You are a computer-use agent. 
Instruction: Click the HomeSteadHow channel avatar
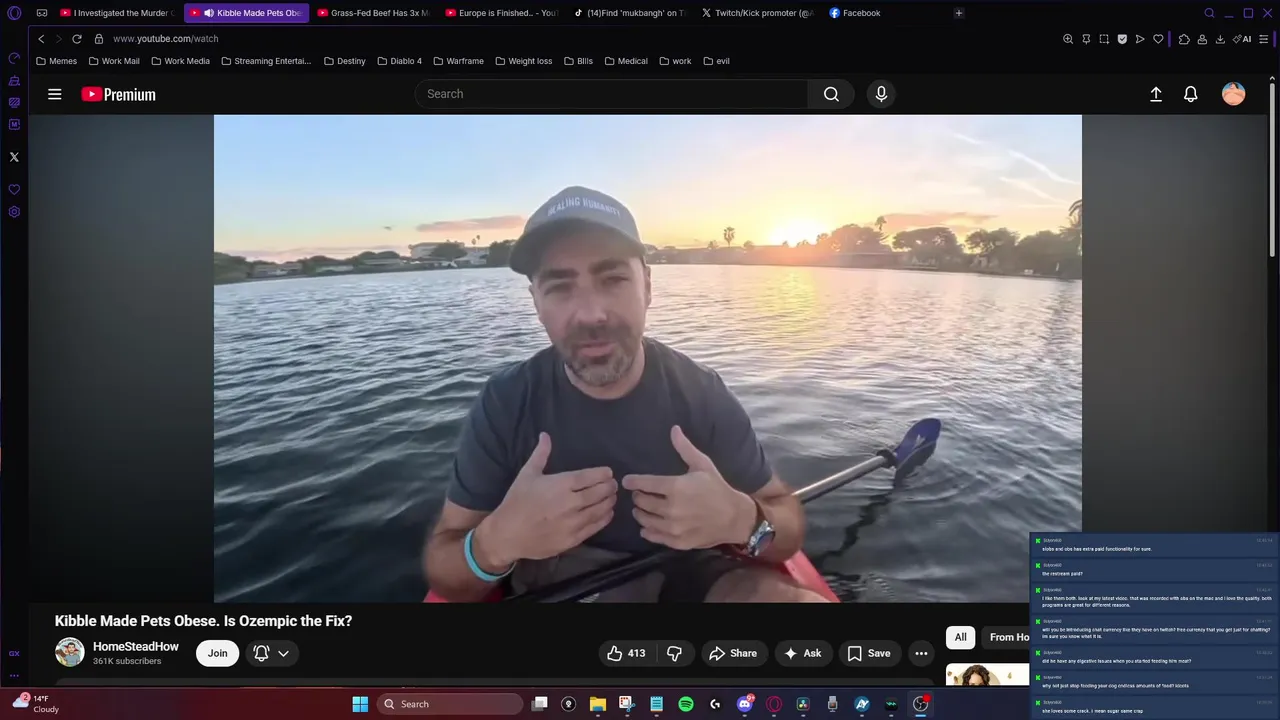pyautogui.click(x=70, y=653)
